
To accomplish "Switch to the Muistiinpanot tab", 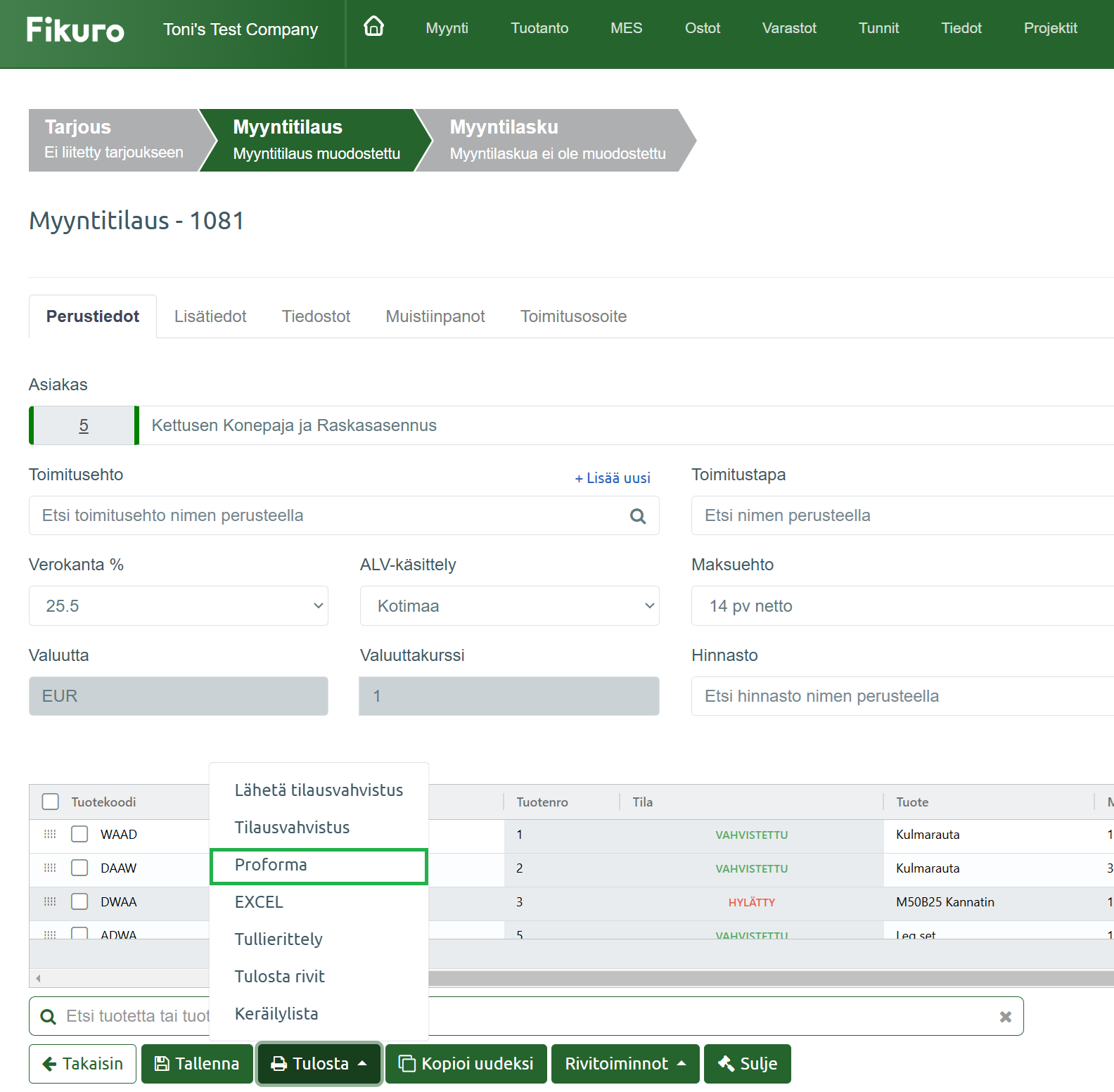I will click(x=435, y=316).
